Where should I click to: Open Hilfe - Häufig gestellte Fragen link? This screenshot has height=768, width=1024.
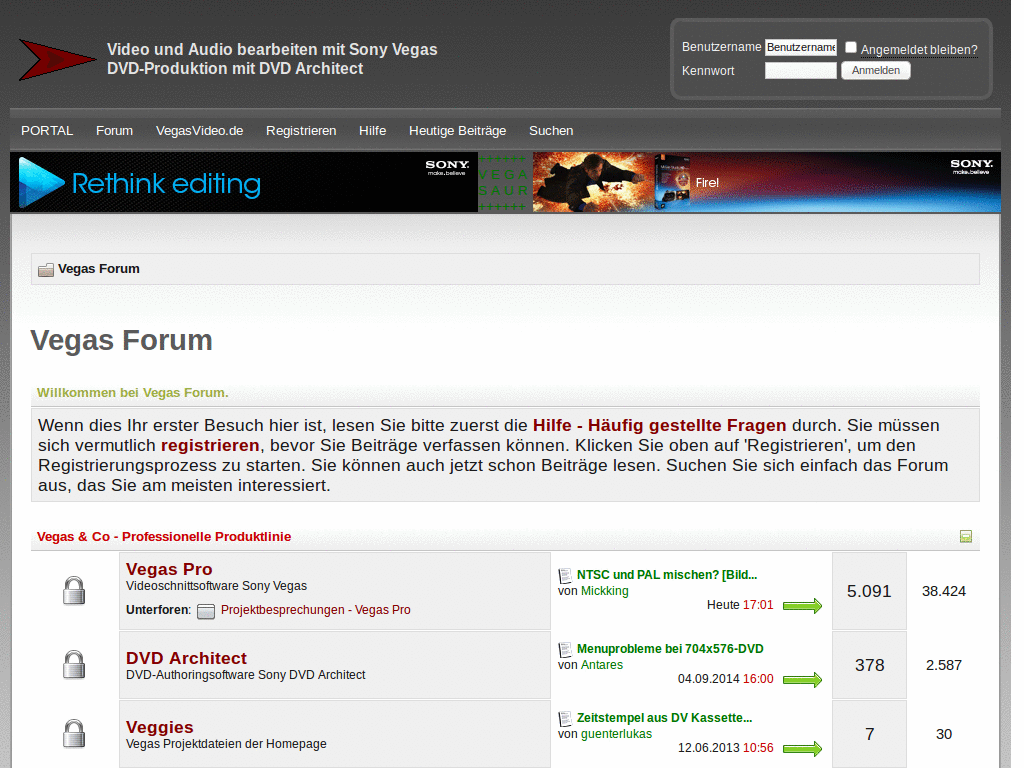coord(660,425)
